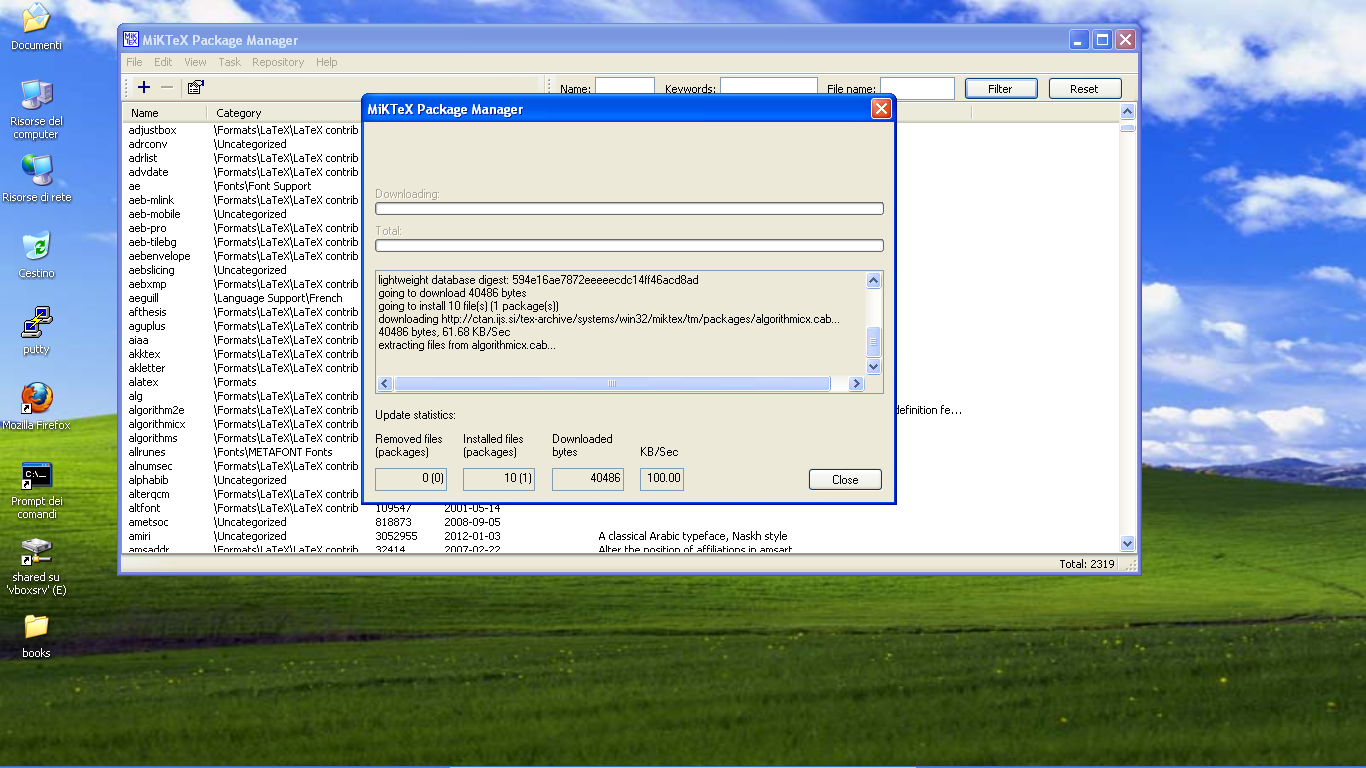Click the log horizontal scroll right arrow

pos(856,384)
